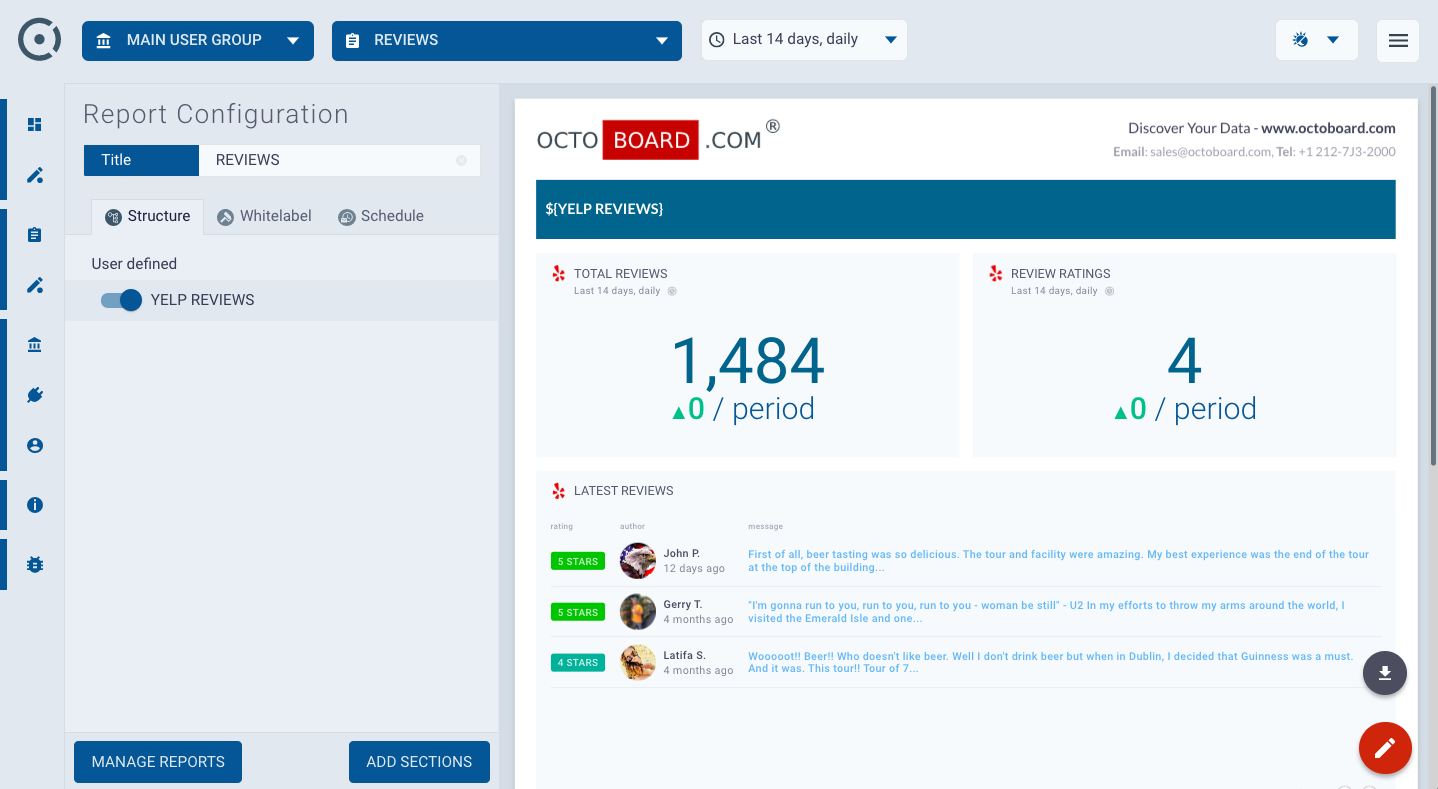Click the Title label button
This screenshot has height=789, width=1438.
point(141,160)
